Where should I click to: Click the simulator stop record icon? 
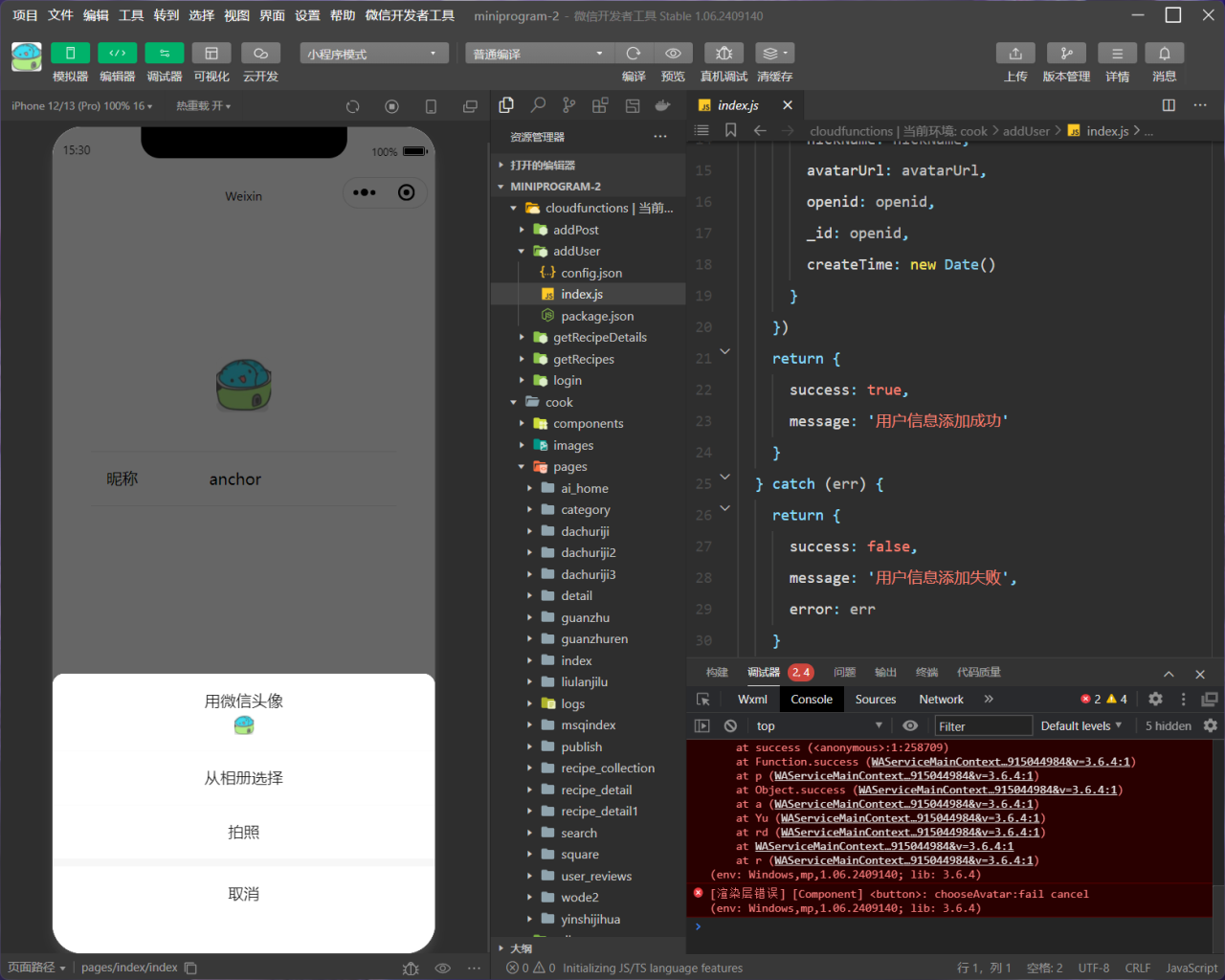click(391, 106)
